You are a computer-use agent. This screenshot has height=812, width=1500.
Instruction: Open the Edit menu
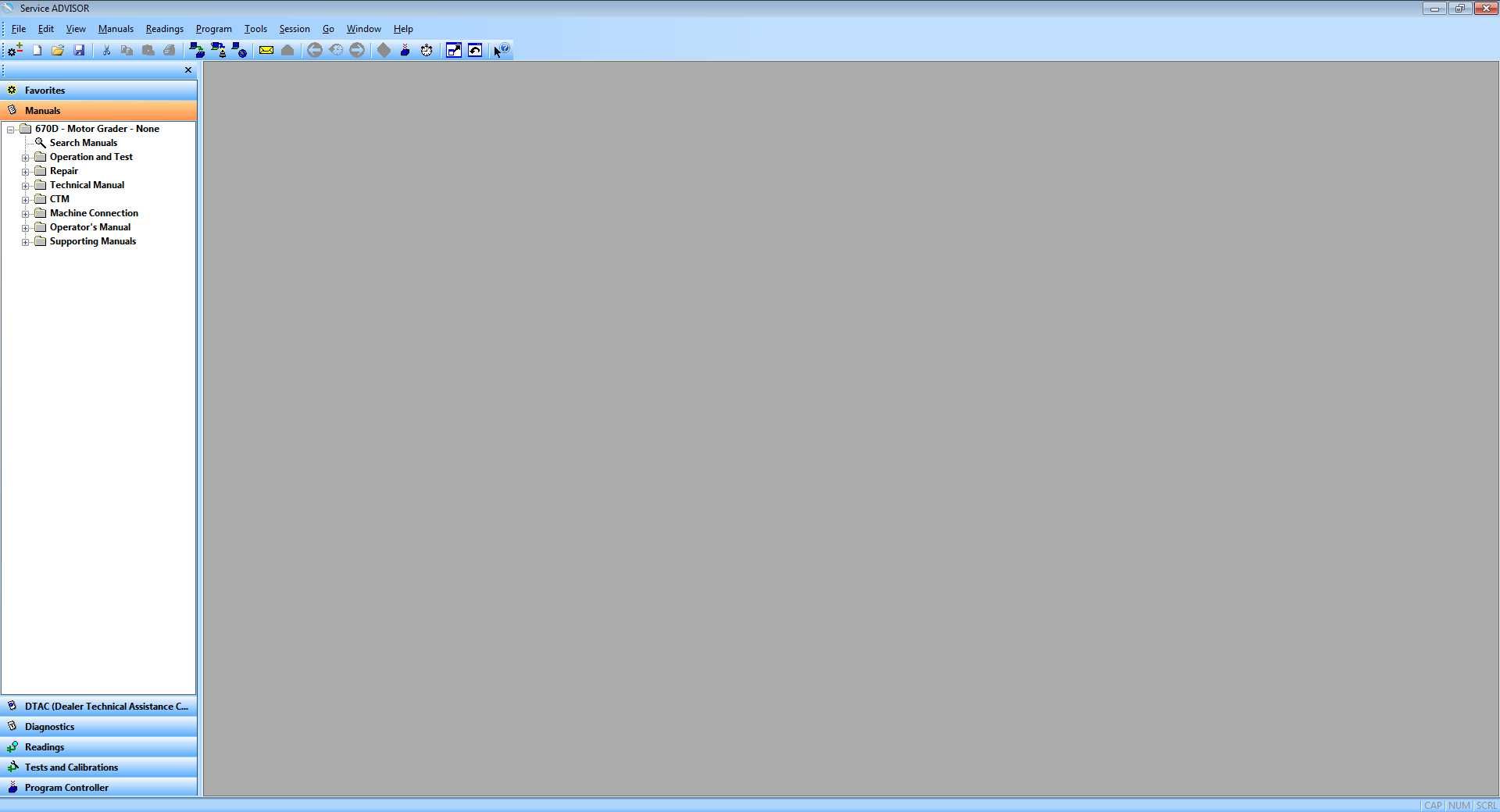pos(46,29)
